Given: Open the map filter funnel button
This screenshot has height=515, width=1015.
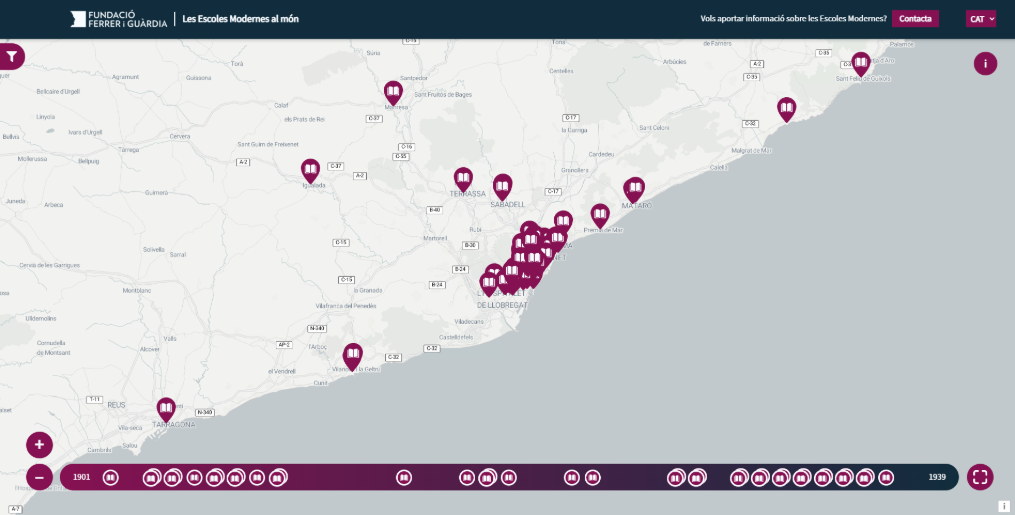Looking at the screenshot, I should tap(11, 57).
